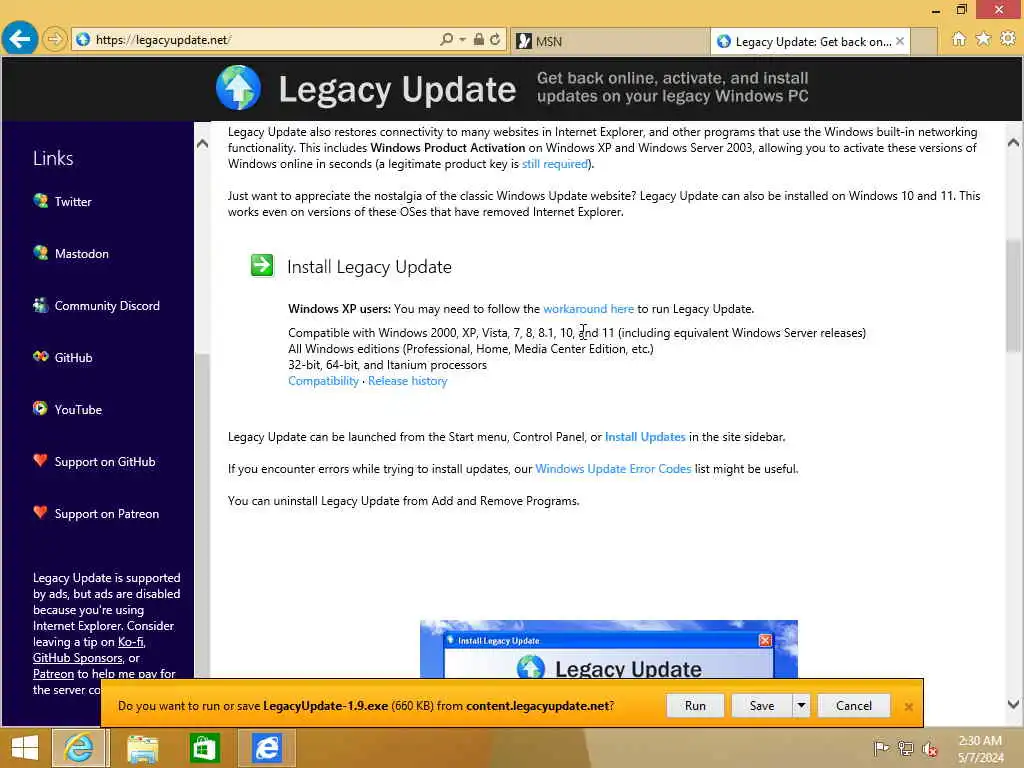This screenshot has width=1024, height=768.
Task: Click the GitHub sidebar icon
Action: point(40,357)
